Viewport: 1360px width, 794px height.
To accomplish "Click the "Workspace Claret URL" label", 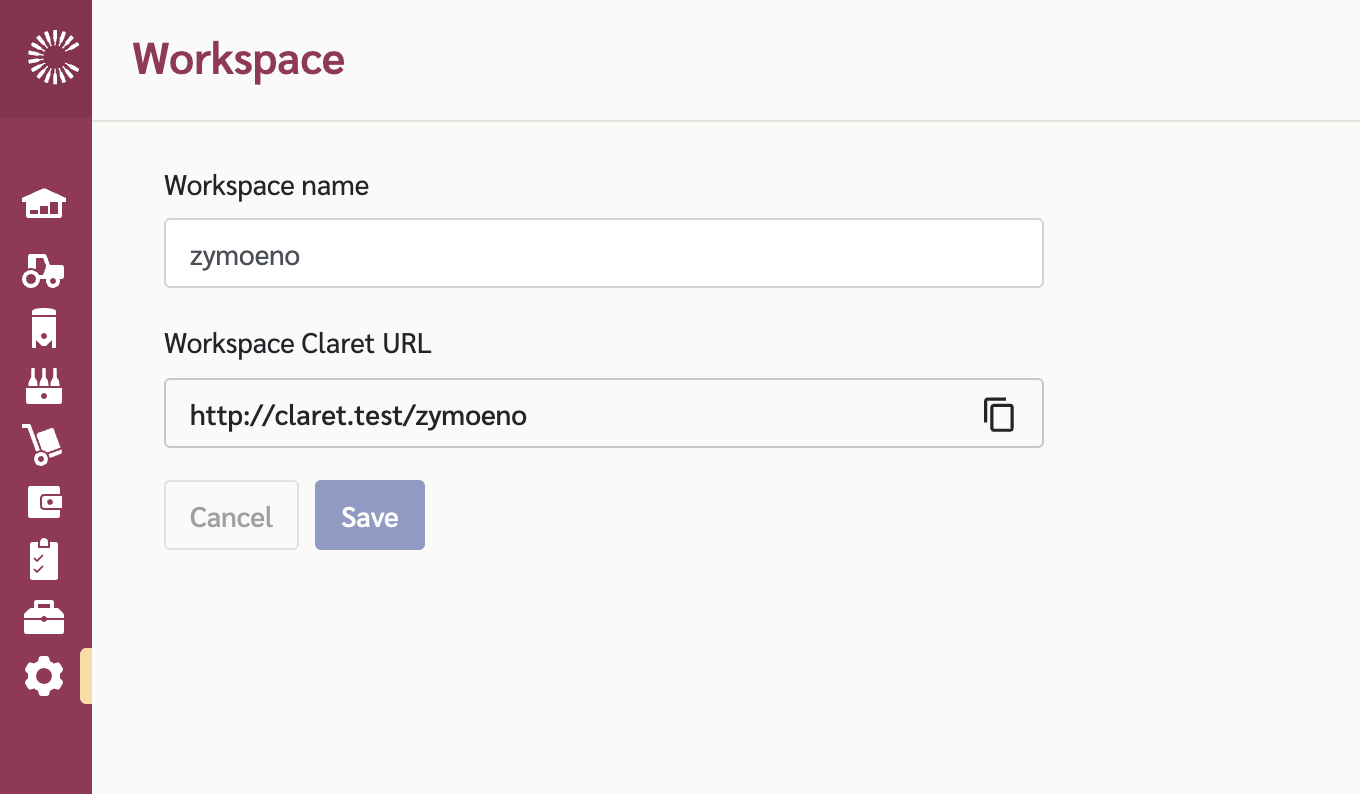I will point(297,344).
